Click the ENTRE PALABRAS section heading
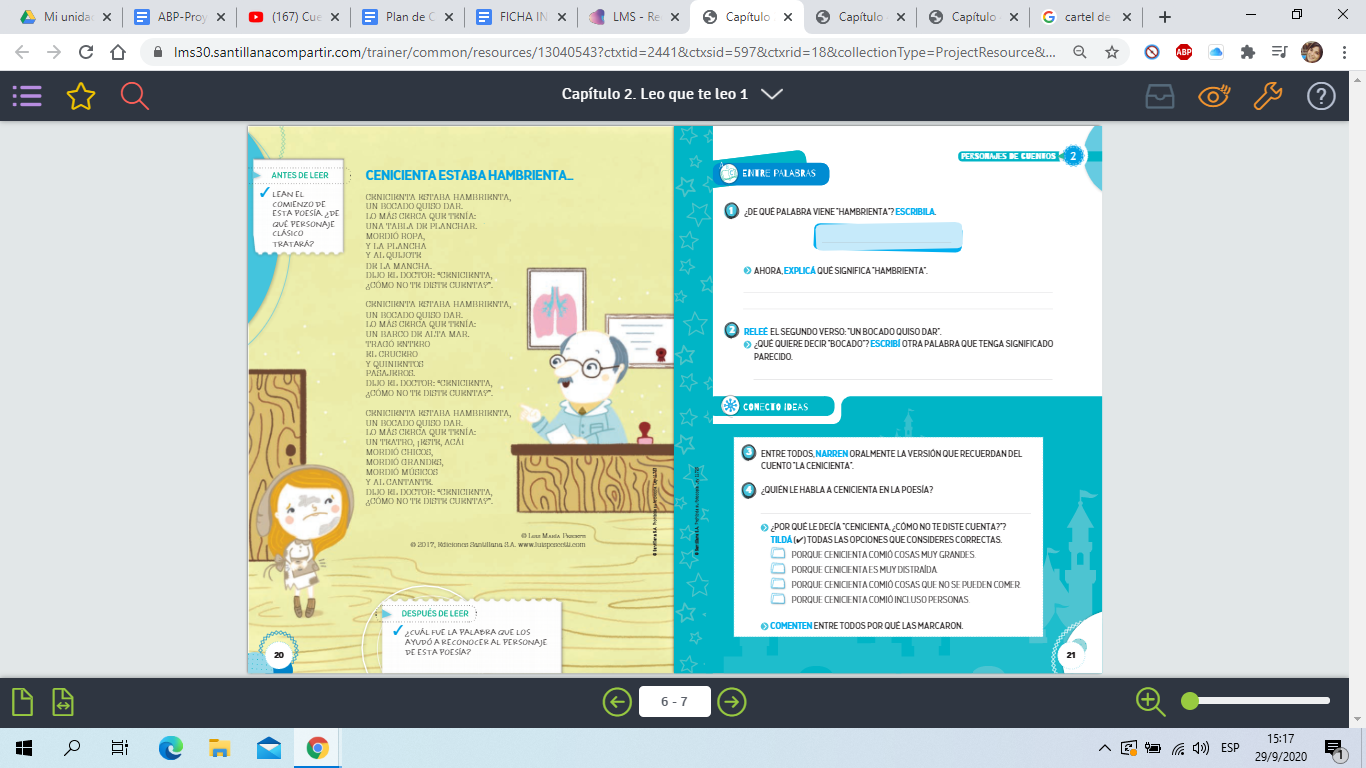Screen dimensions: 1366x768 [x=779, y=174]
